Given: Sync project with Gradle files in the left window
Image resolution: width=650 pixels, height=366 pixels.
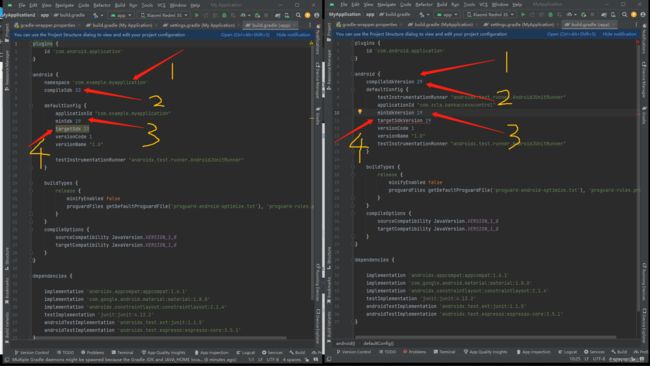Looking at the screenshot, I should (x=277, y=15).
